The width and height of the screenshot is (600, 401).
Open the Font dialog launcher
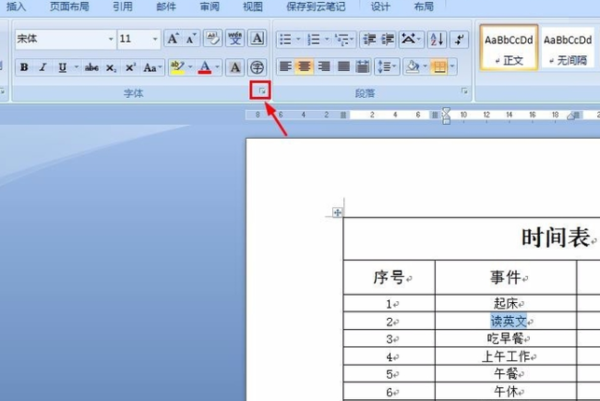point(262,91)
